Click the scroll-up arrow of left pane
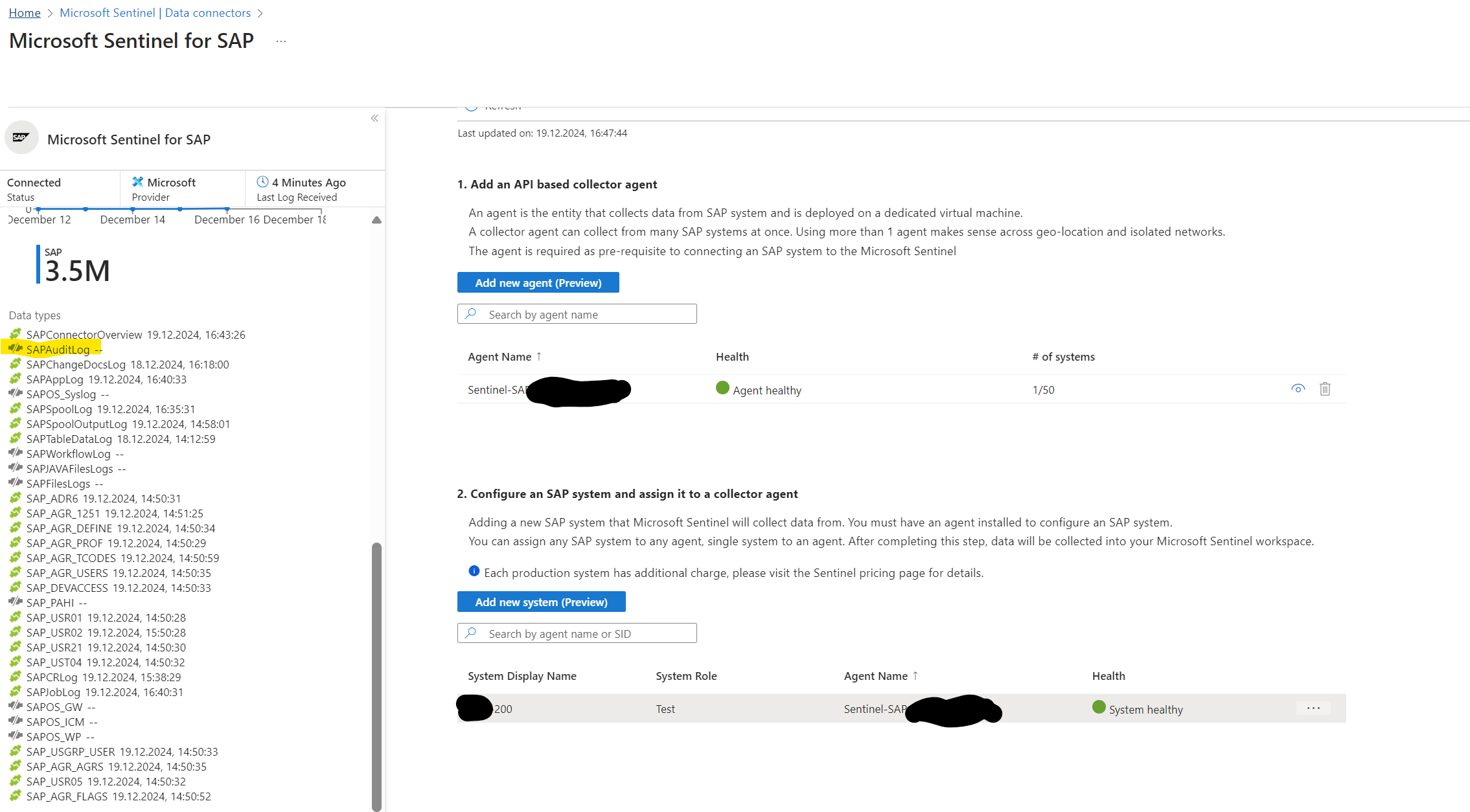1470x812 pixels. (x=376, y=220)
